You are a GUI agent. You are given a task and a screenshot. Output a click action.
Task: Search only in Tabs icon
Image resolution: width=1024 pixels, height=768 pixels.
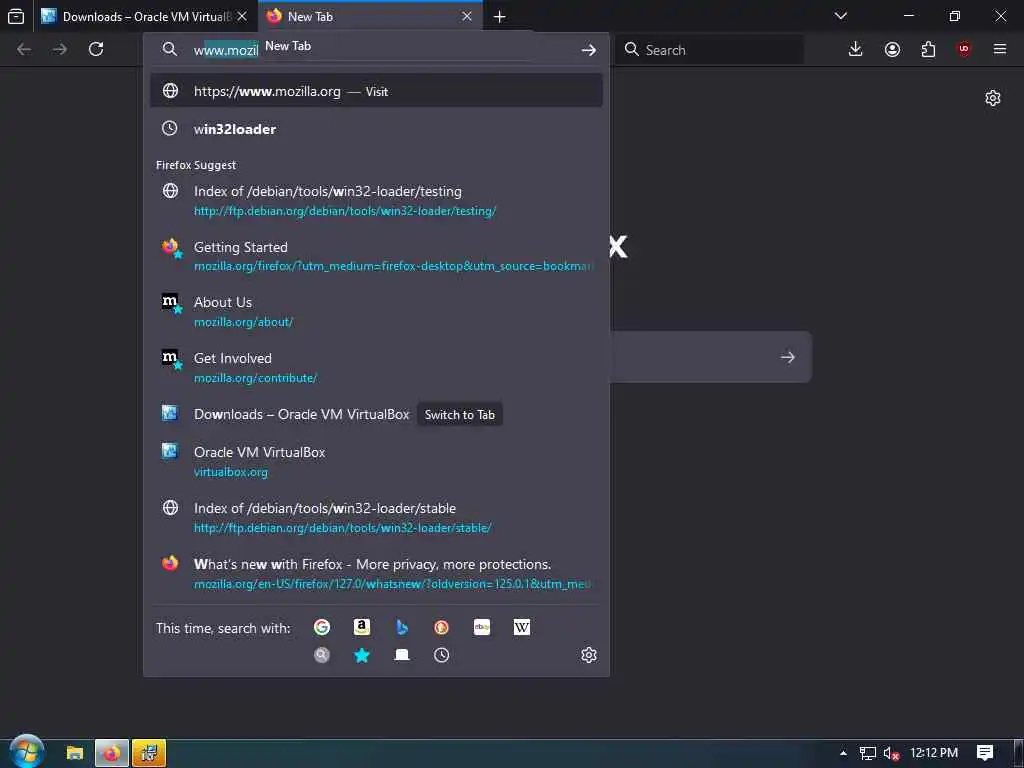click(x=402, y=655)
